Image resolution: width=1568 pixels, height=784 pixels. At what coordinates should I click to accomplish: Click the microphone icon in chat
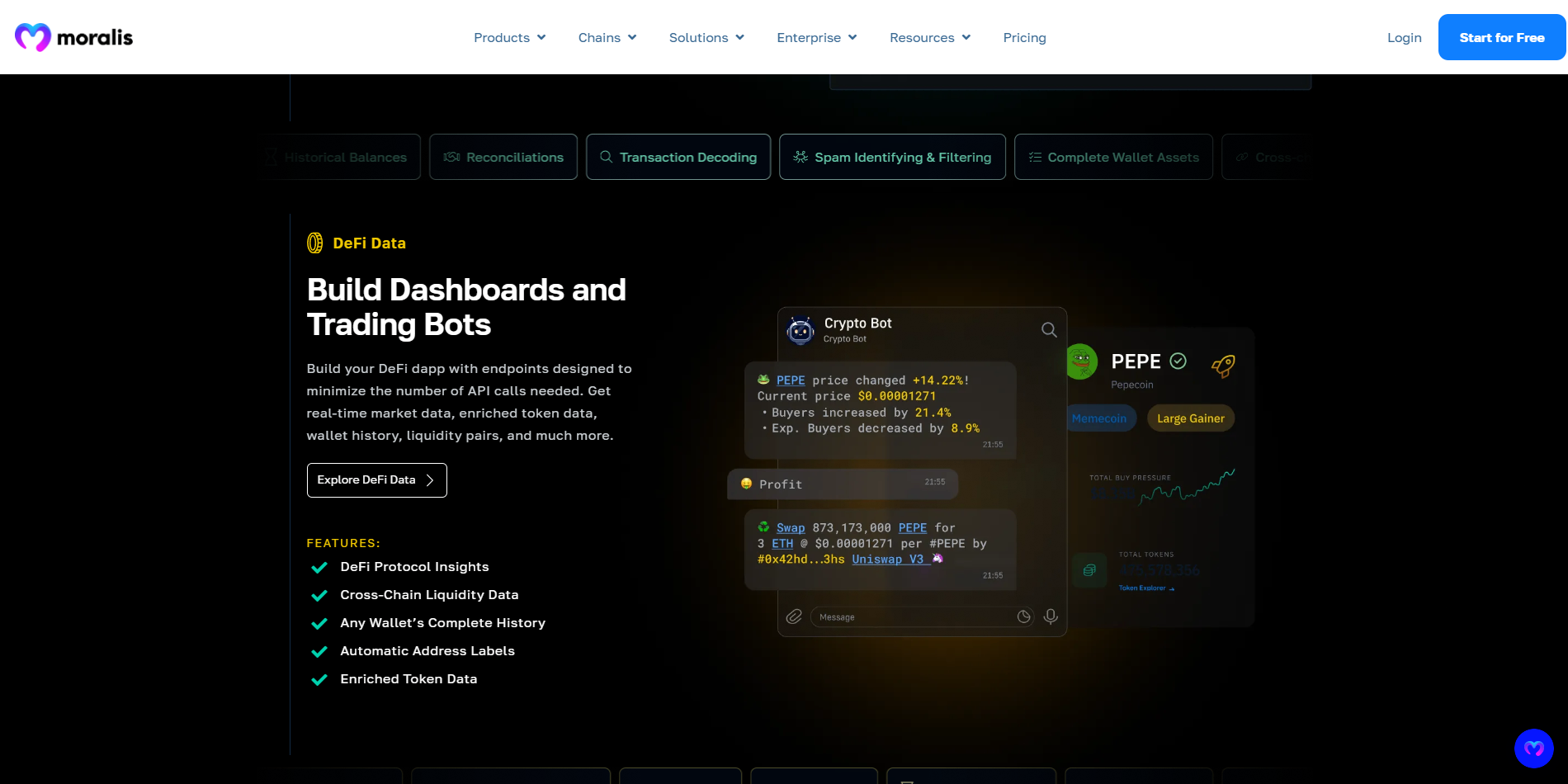tap(1051, 616)
